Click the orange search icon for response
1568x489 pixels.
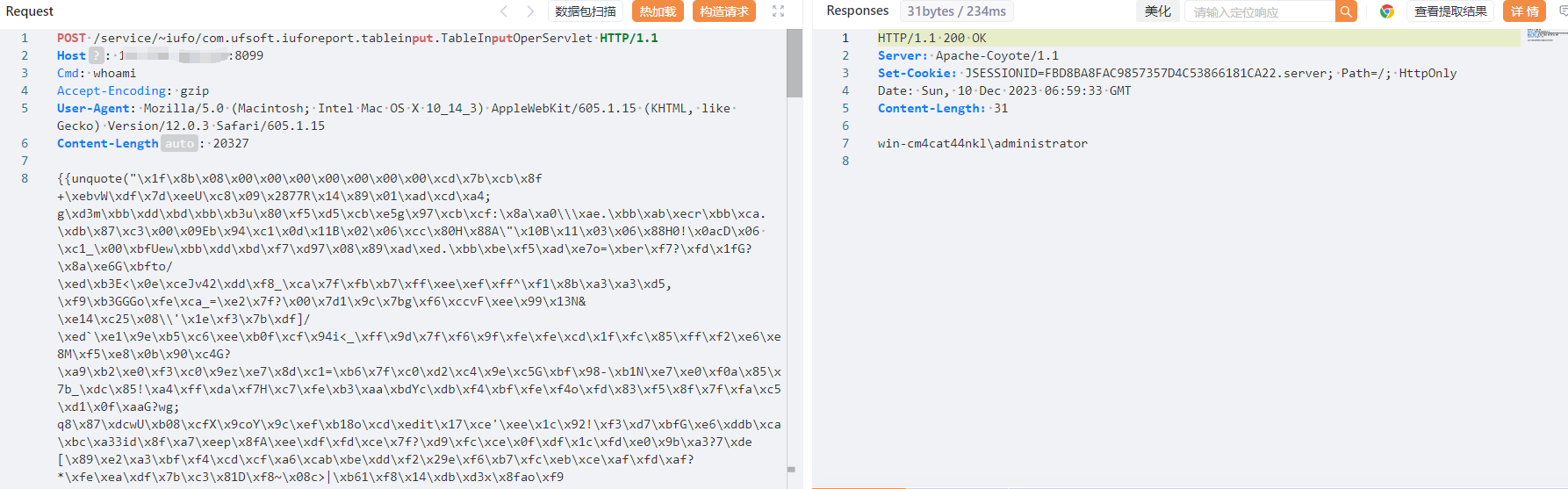[1346, 11]
